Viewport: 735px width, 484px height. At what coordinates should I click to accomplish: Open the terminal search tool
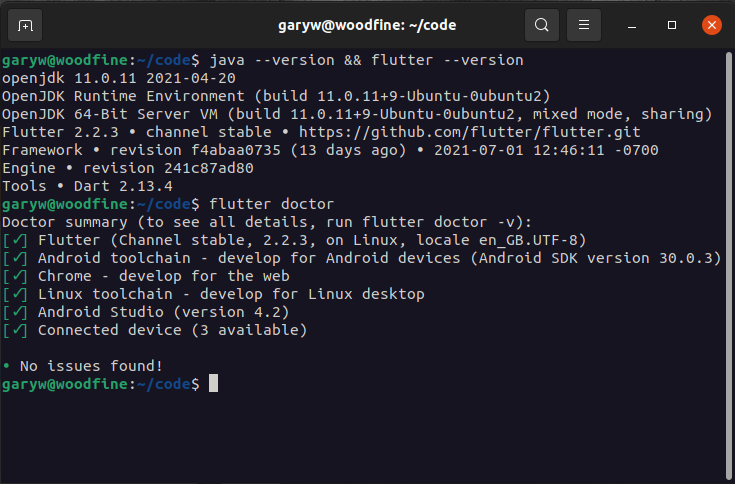[542, 25]
